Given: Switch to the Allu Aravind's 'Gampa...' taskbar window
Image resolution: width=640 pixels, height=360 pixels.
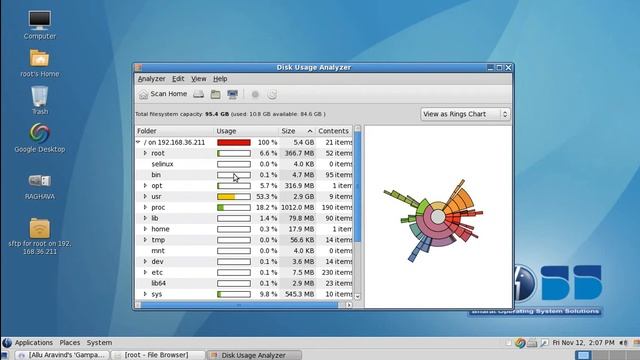Looking at the screenshot, I should coord(63,355).
